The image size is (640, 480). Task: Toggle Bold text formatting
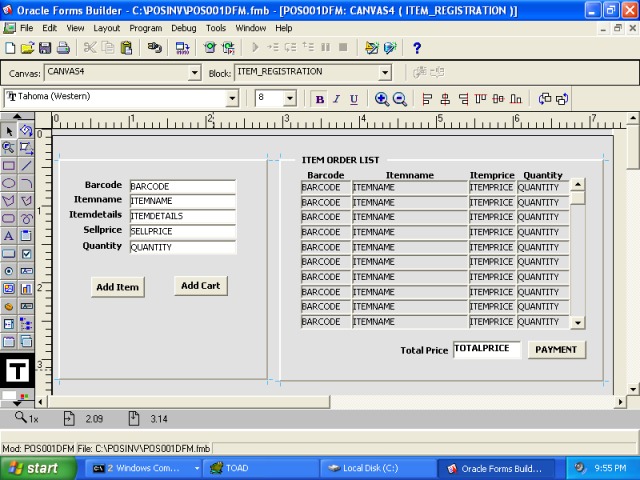(320, 99)
